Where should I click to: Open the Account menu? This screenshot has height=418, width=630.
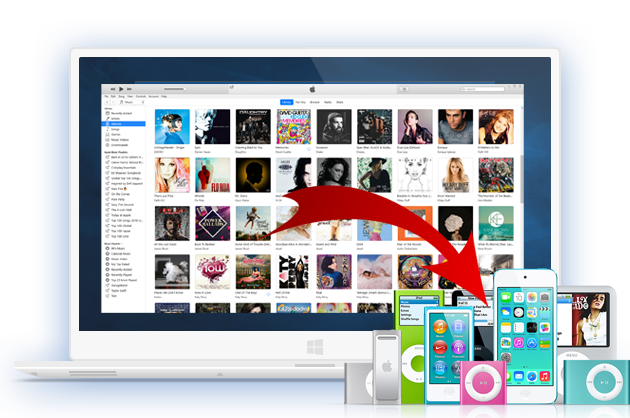[x=153, y=96]
